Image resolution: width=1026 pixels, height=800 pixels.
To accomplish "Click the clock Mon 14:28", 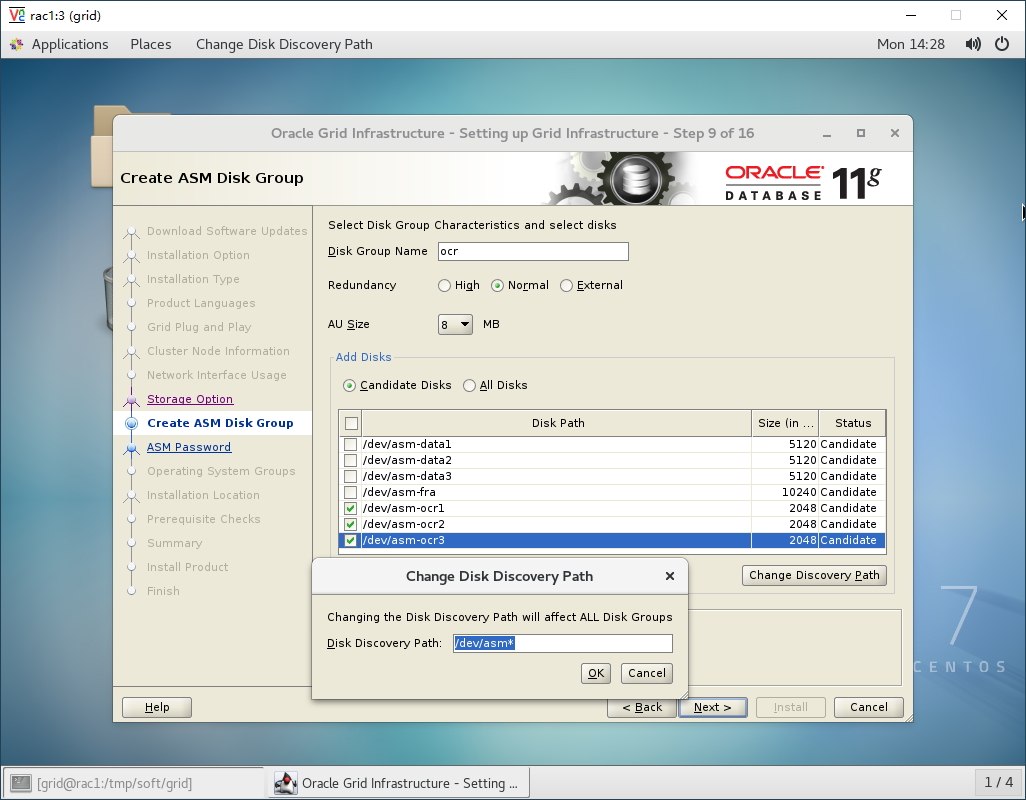I will pos(911,44).
